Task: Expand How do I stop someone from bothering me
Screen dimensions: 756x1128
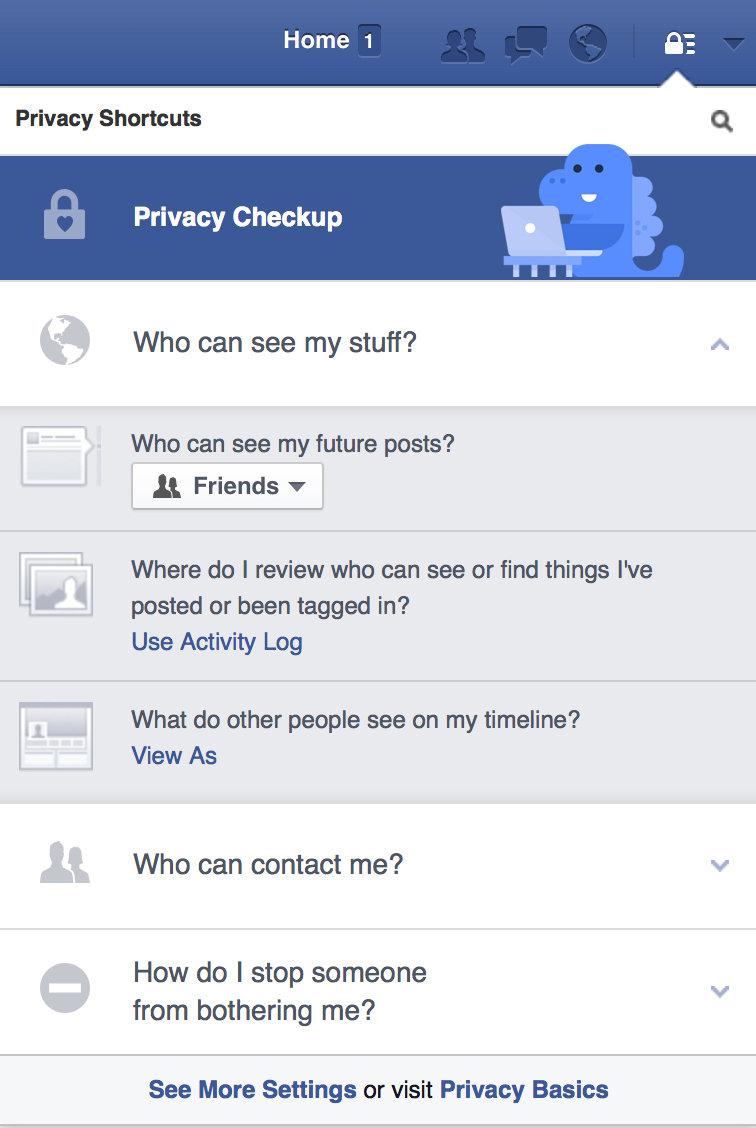Action: tap(719, 991)
